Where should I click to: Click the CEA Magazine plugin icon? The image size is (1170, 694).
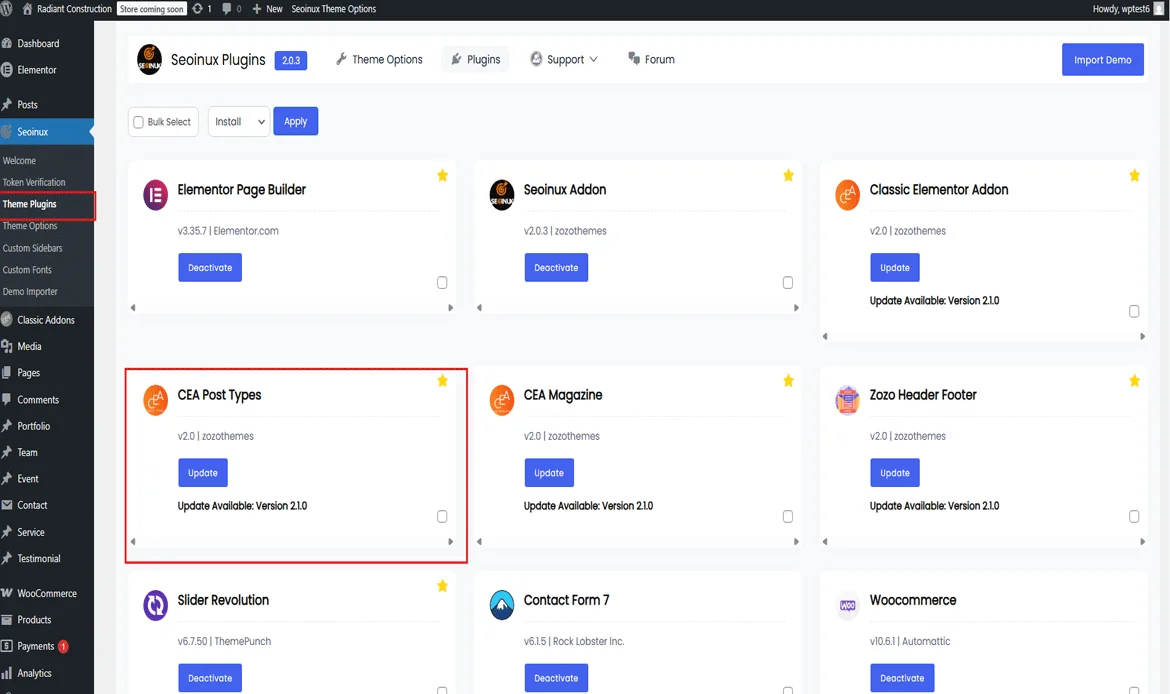click(x=501, y=400)
